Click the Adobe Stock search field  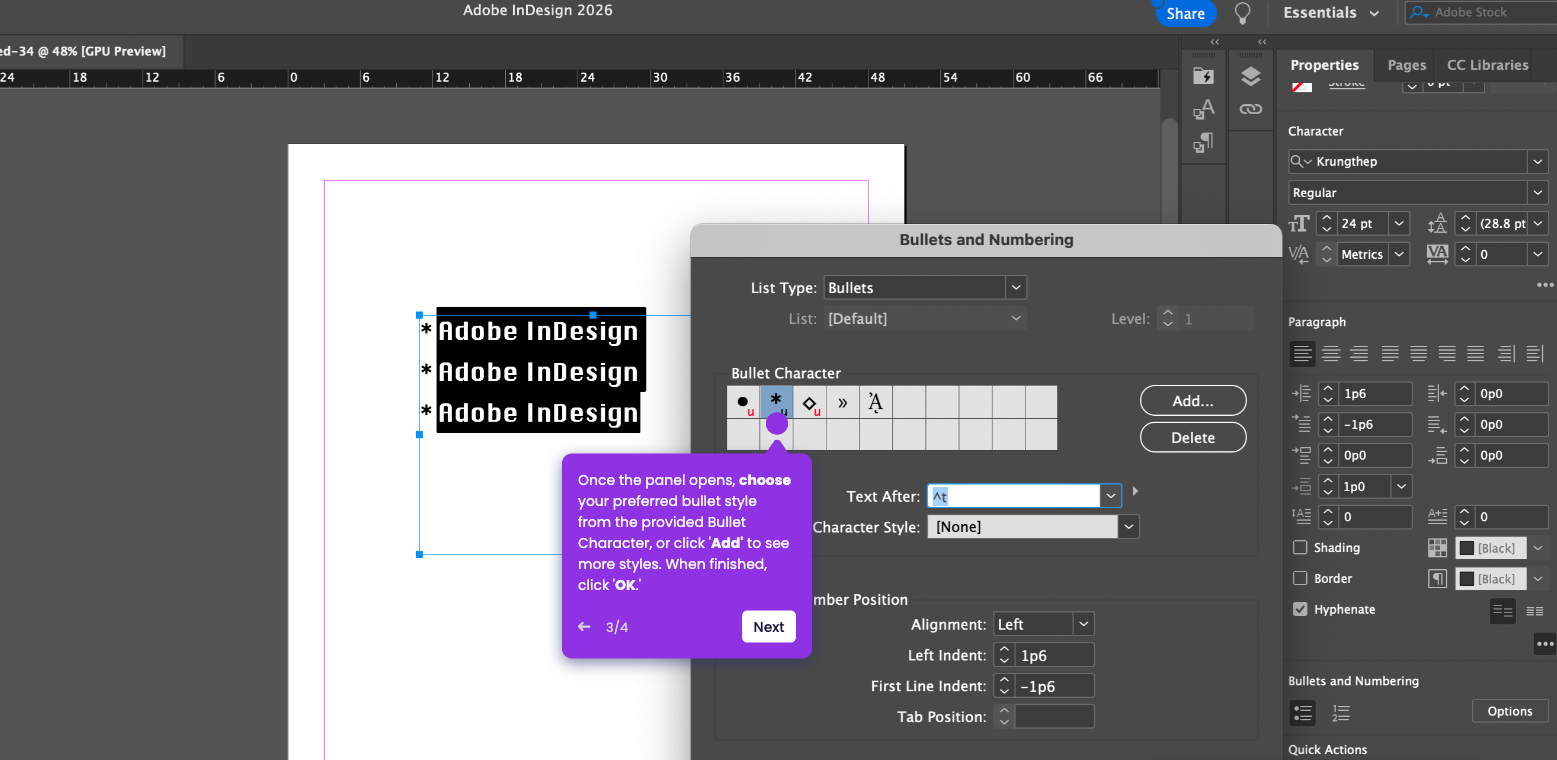[1482, 13]
